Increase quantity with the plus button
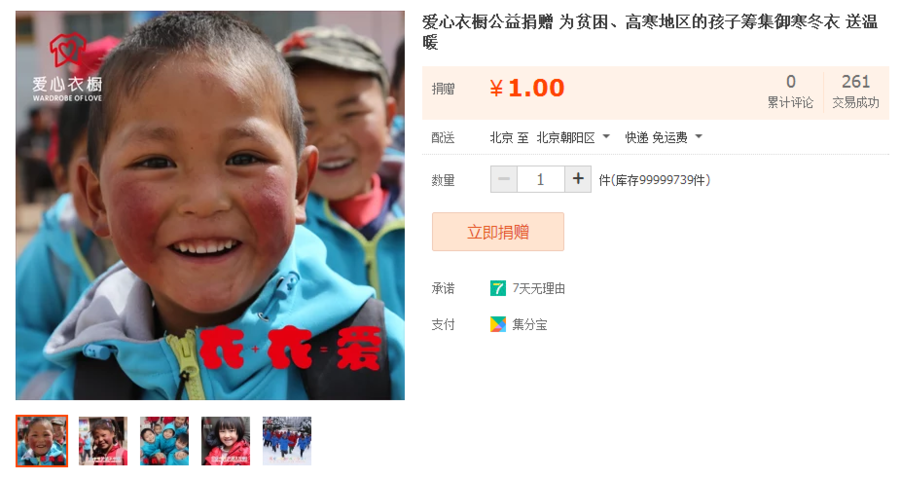This screenshot has height=479, width=900. 578,180
